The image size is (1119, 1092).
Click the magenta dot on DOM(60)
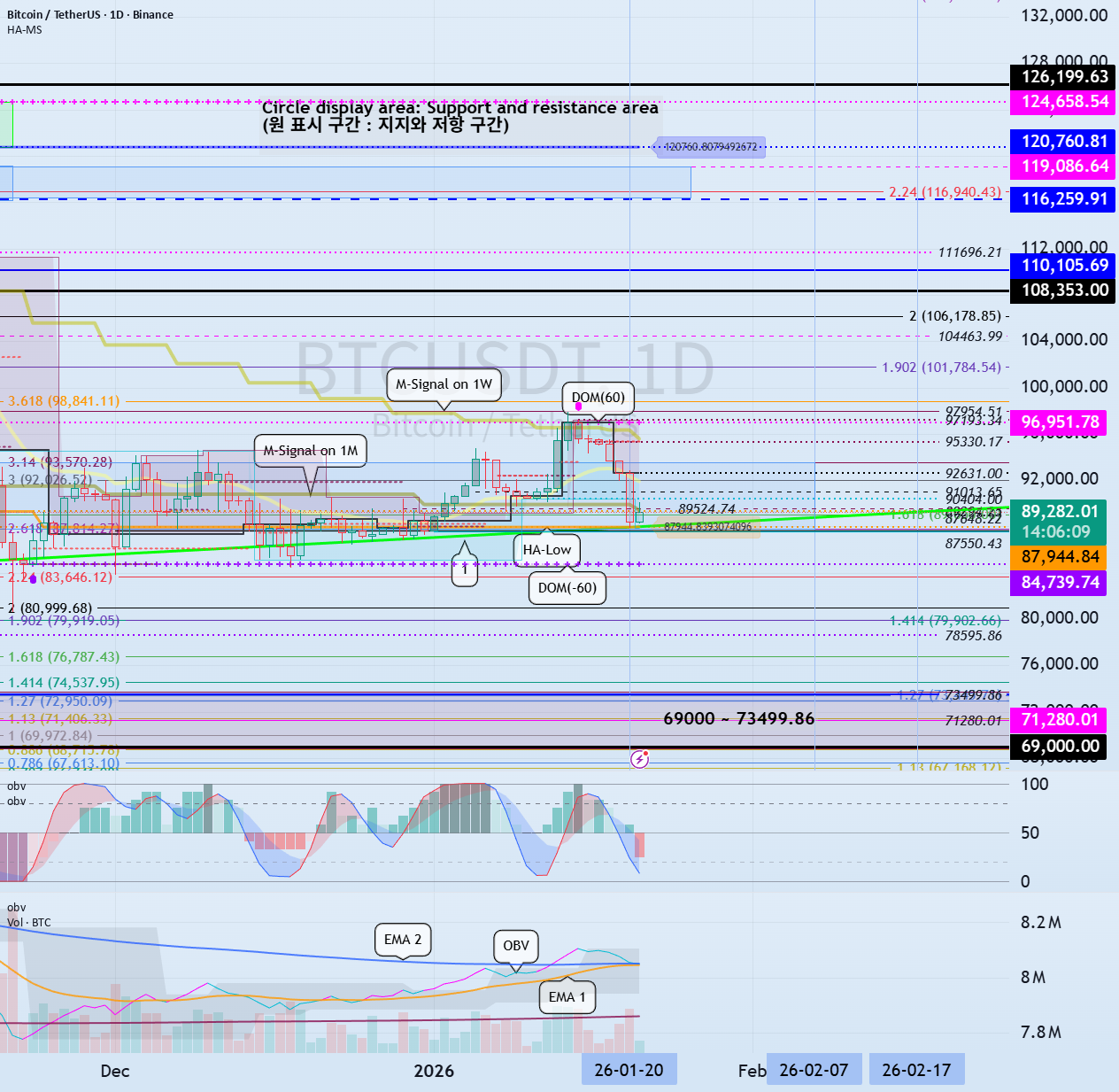pyautogui.click(x=579, y=407)
